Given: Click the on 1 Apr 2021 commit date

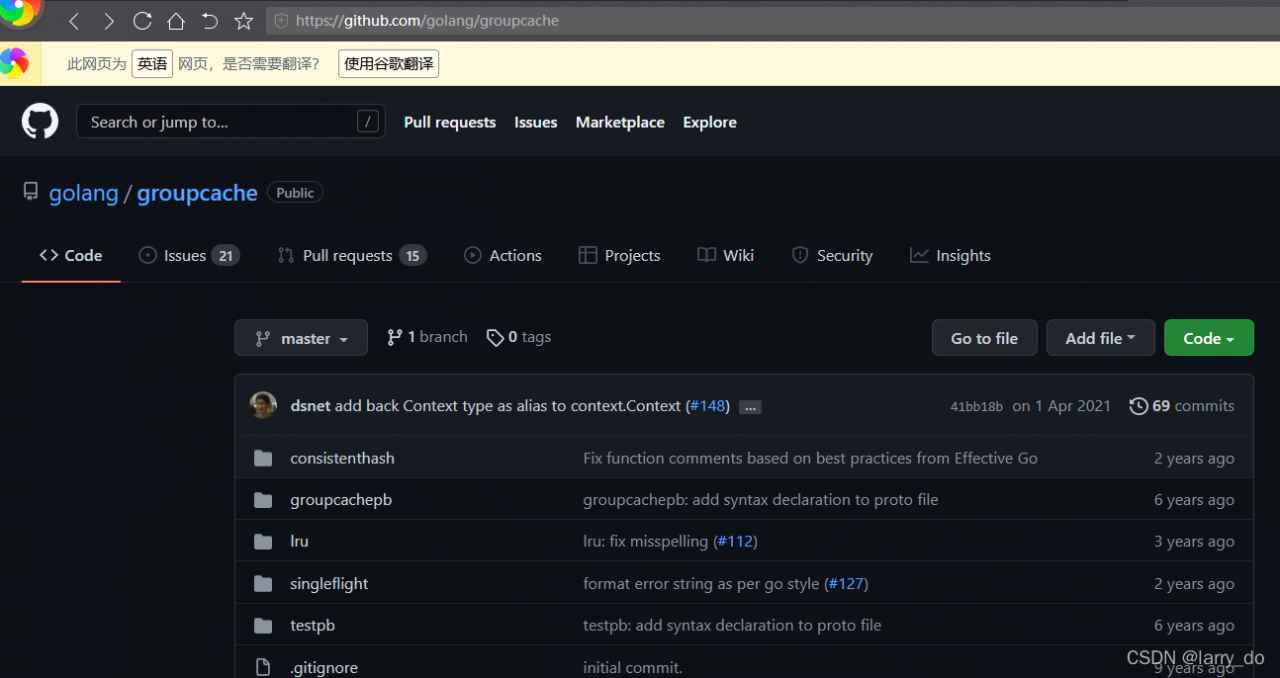Looking at the screenshot, I should [x=1061, y=406].
